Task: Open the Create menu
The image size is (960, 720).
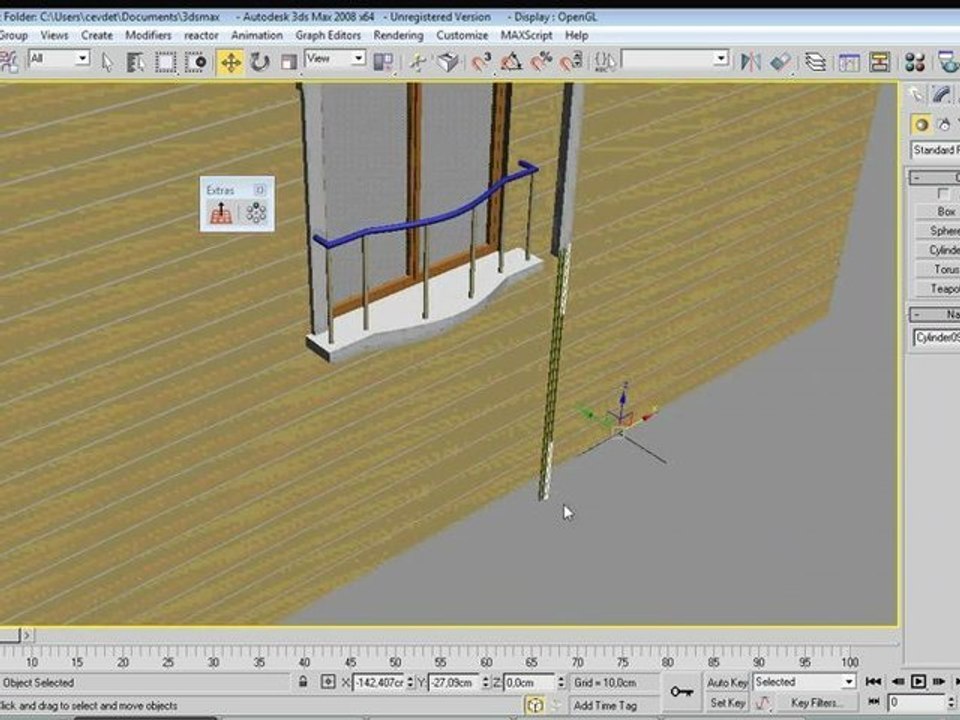Action: [97, 36]
